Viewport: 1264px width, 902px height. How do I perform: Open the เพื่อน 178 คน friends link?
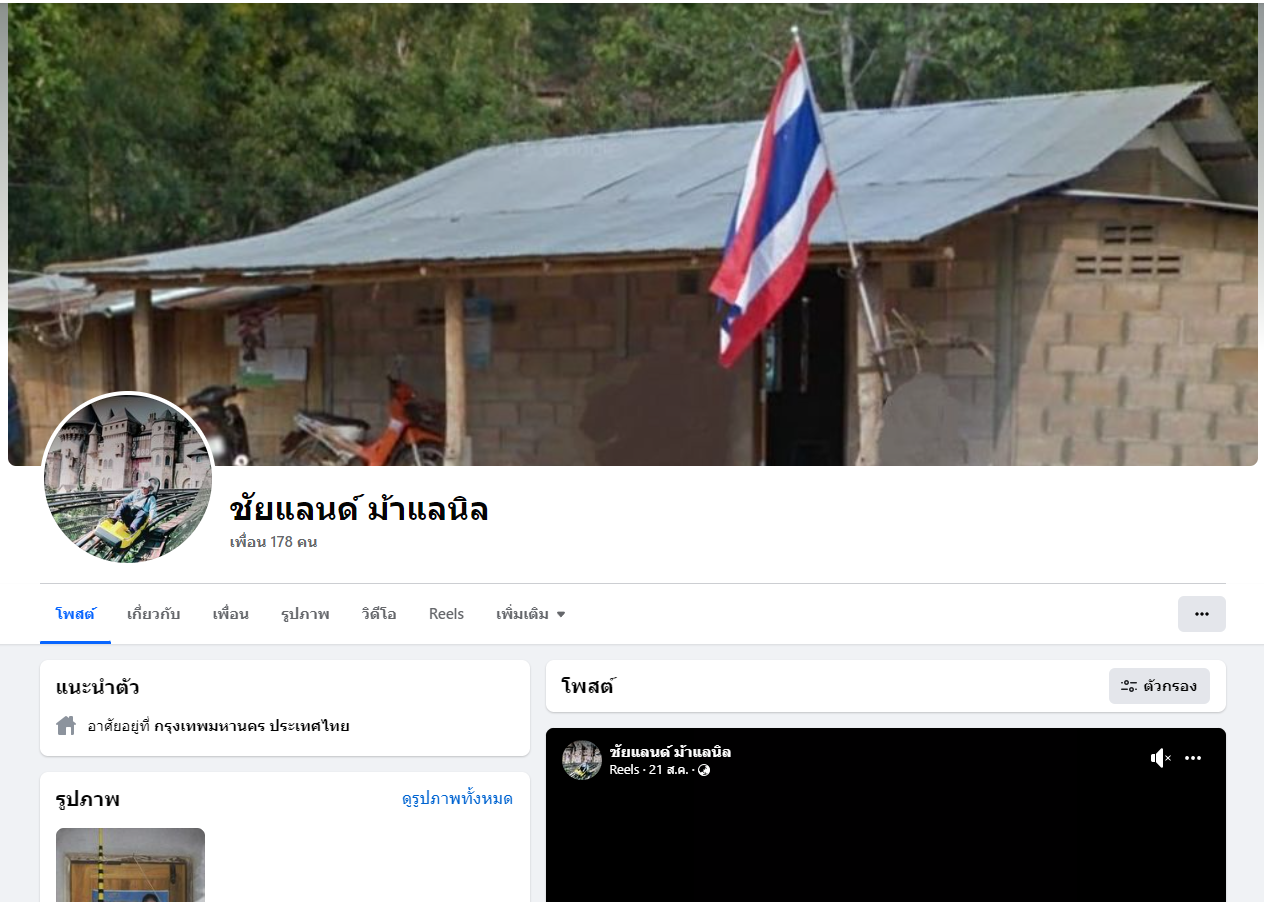[x=273, y=542]
